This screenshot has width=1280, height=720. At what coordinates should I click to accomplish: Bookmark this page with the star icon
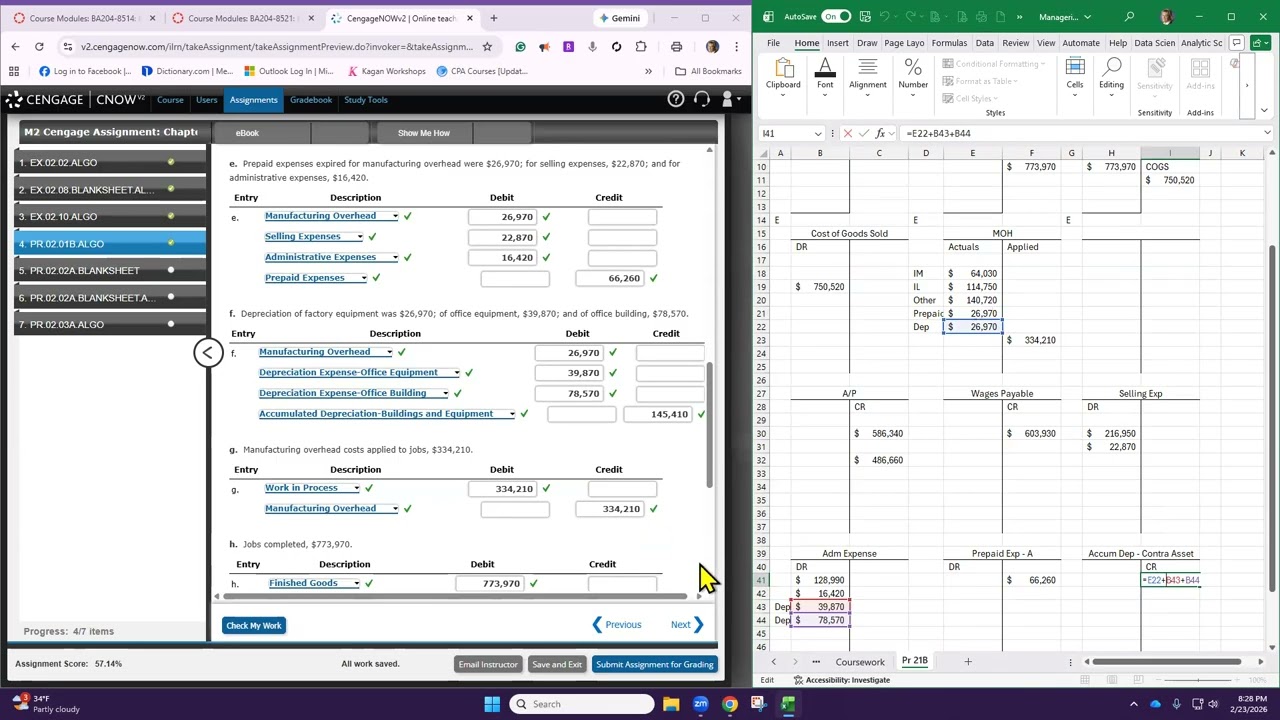coord(487,46)
